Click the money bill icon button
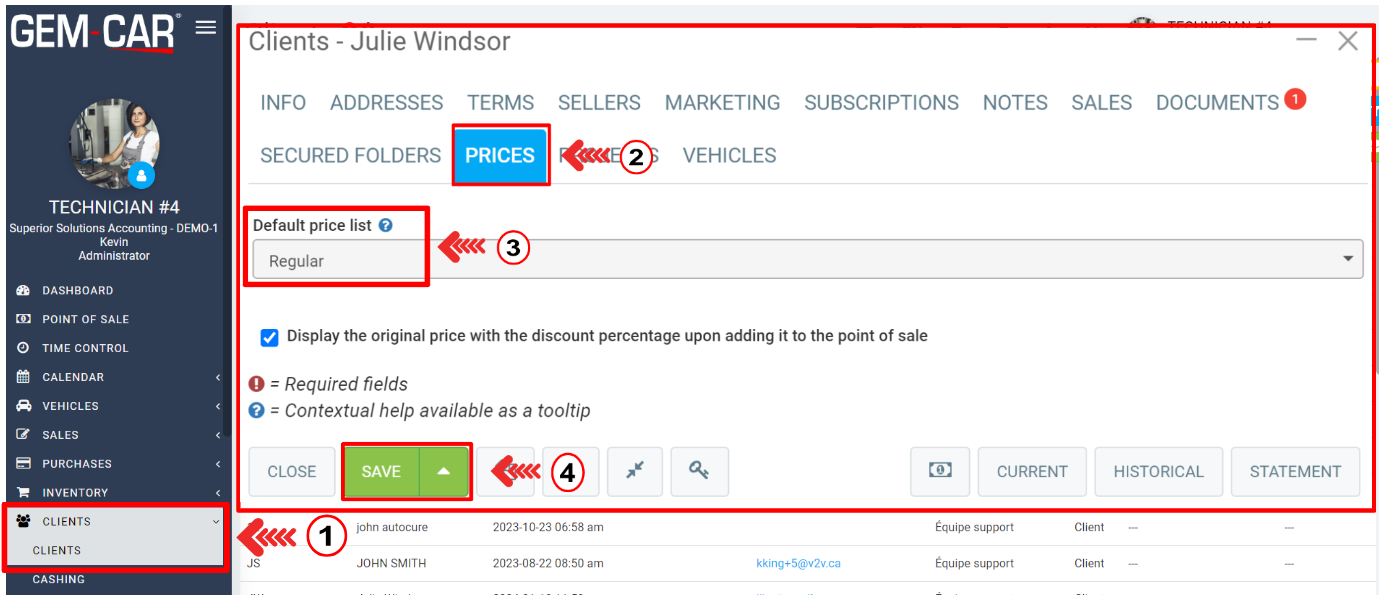Viewport: 1379px width, 599px height. point(939,471)
